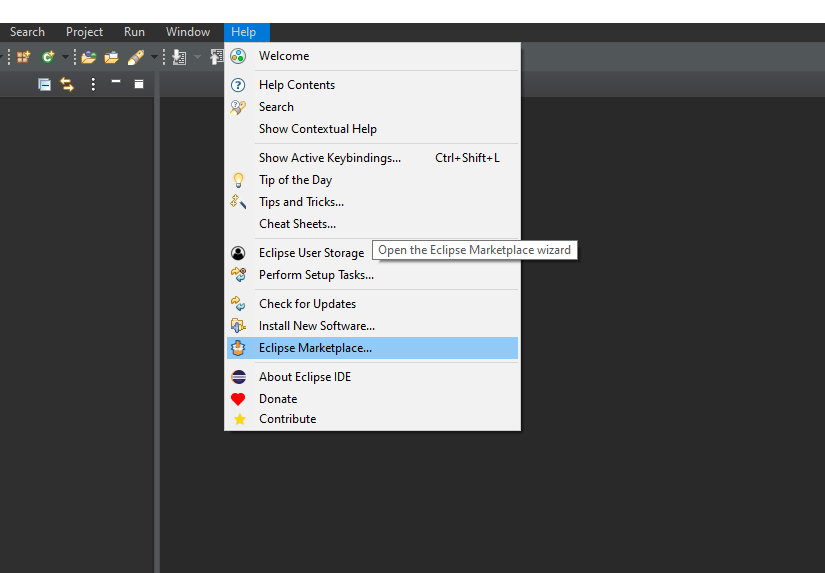Choose Install New Software... from Help menu
825x573 pixels.
tap(316, 326)
